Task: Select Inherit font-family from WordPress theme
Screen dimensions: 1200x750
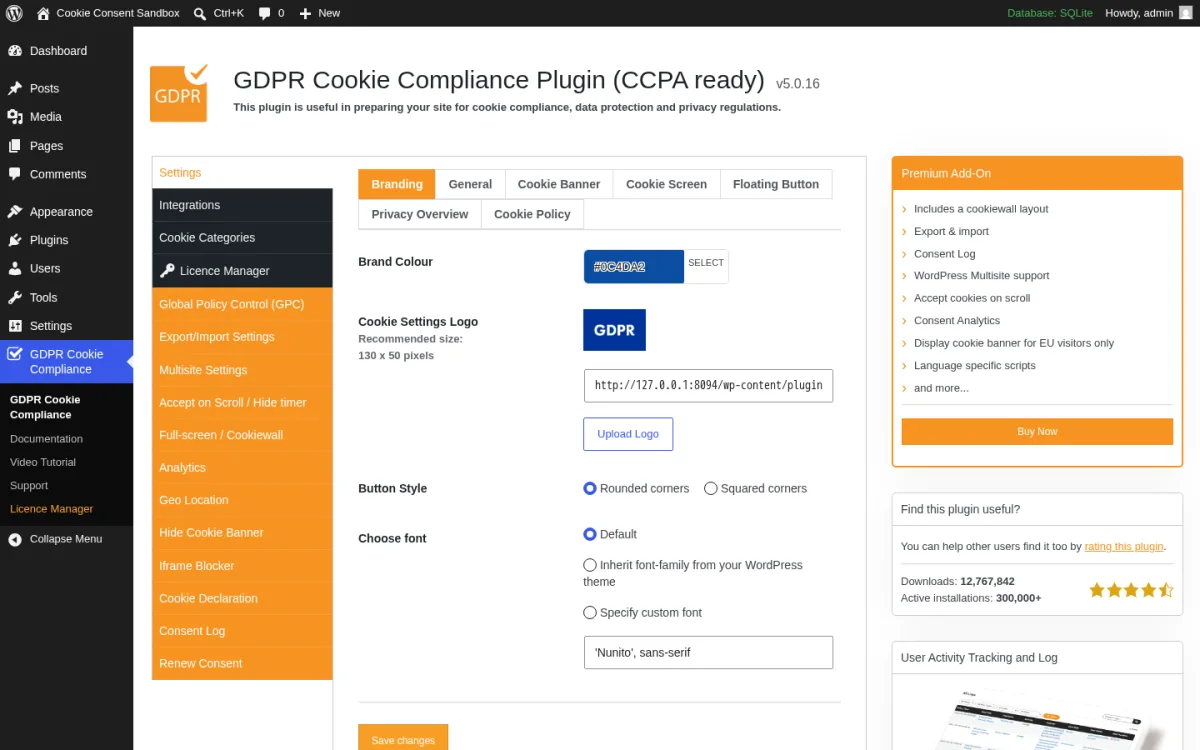Action: coord(590,565)
